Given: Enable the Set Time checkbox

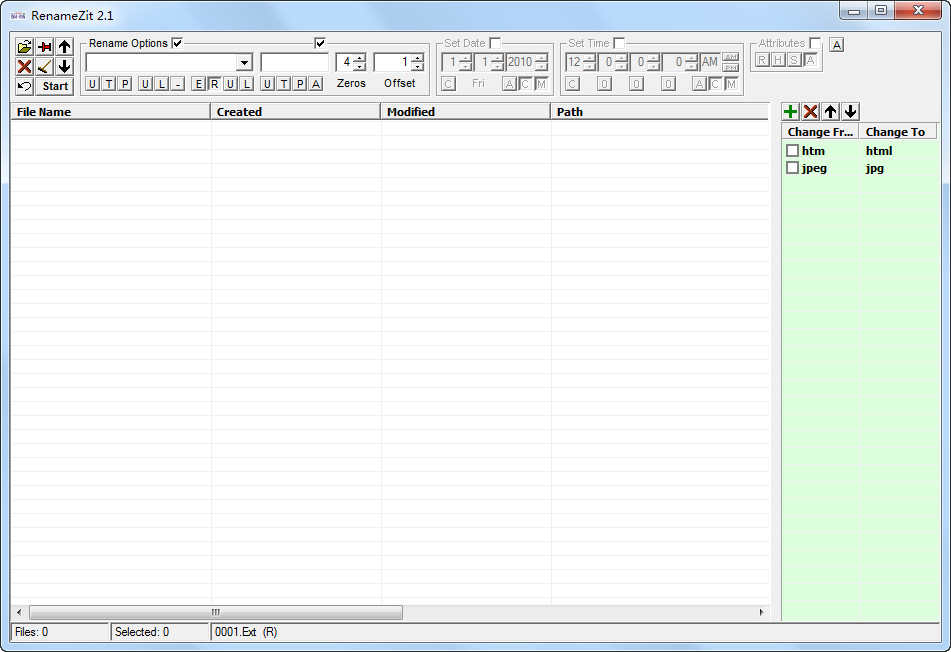Looking at the screenshot, I should [x=619, y=43].
